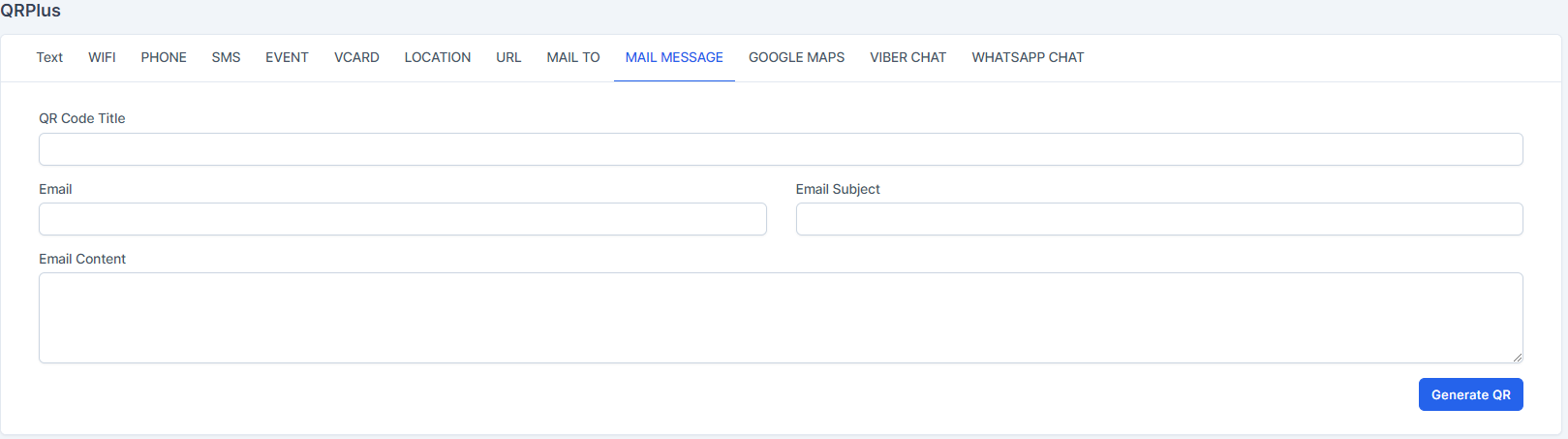Screen dimensions: 1568x439
Task: Open the EVENT tab
Action: pos(287,57)
